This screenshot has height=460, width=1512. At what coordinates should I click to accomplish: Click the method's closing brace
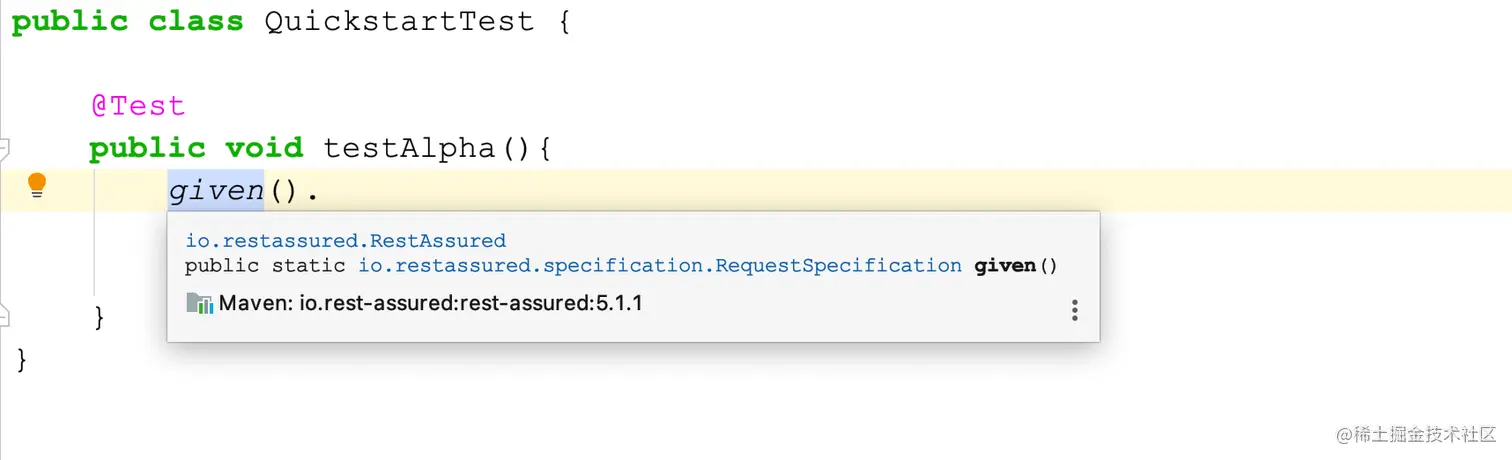(x=99, y=317)
